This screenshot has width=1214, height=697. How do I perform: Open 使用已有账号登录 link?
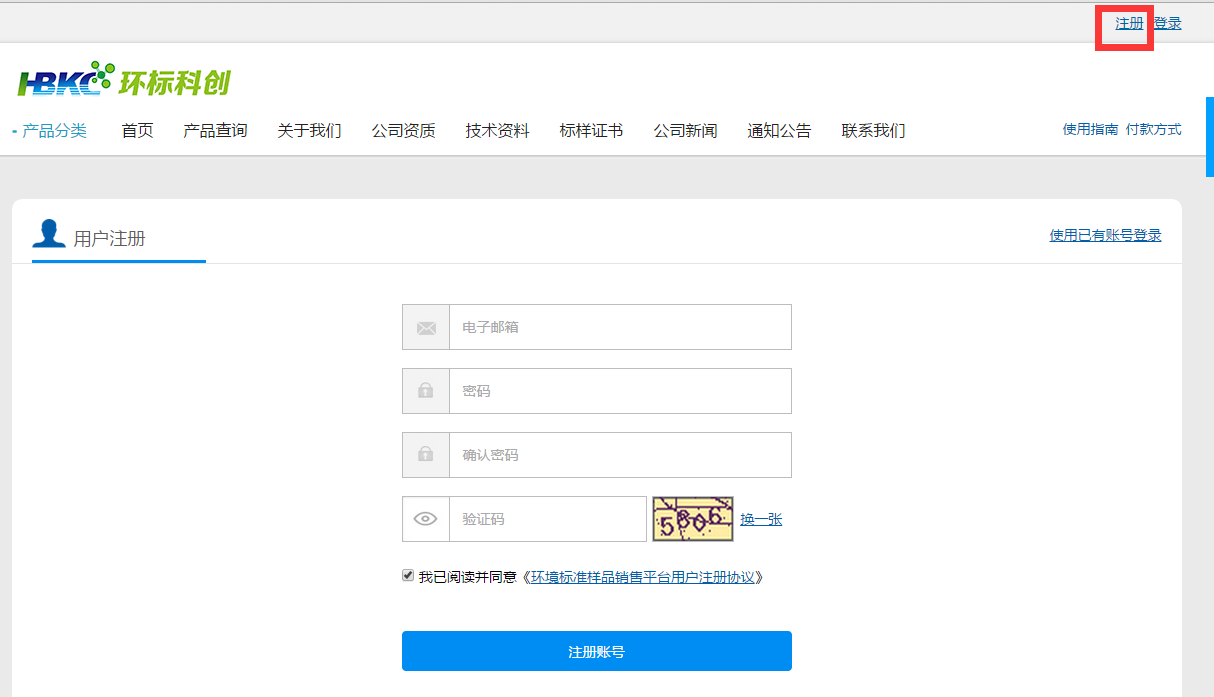(1105, 236)
